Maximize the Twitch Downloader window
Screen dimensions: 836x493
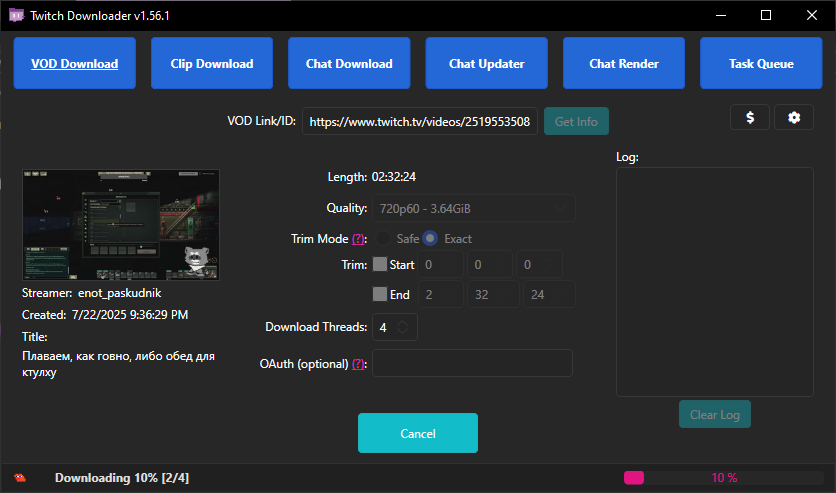pyautogui.click(x=766, y=15)
